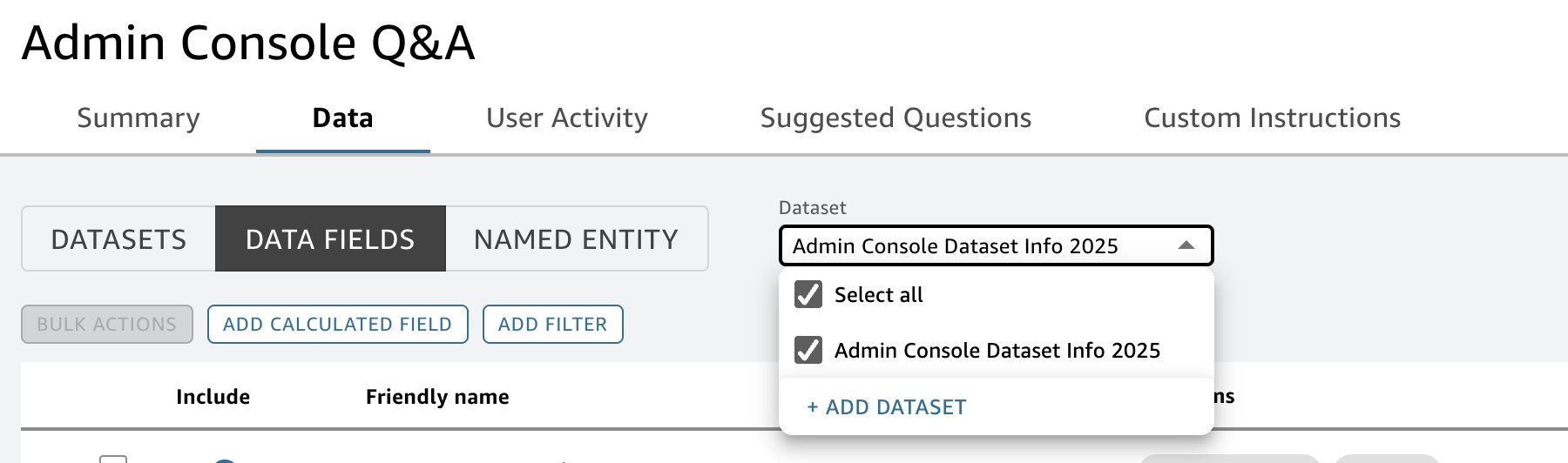The height and width of the screenshot is (463, 1568).
Task: Click ADD CALCULATED FIELD button
Action: [337, 325]
